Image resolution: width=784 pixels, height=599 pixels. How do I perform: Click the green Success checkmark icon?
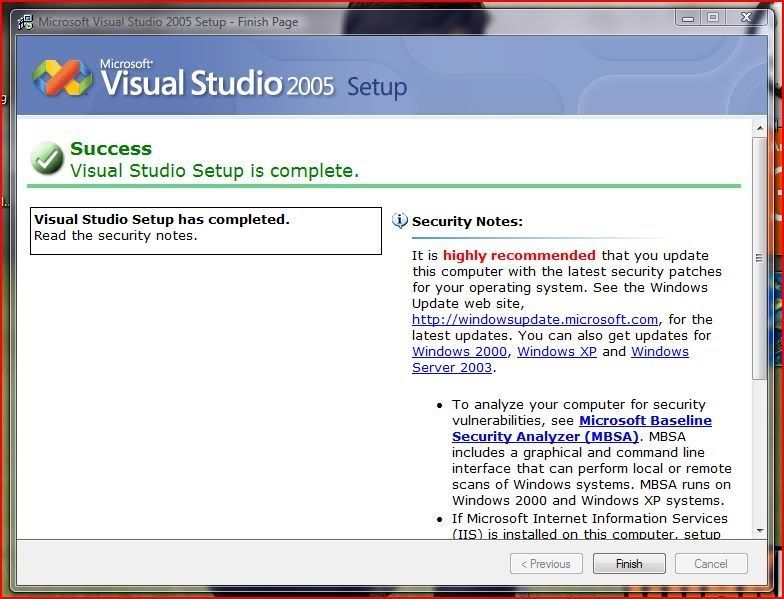(47, 158)
